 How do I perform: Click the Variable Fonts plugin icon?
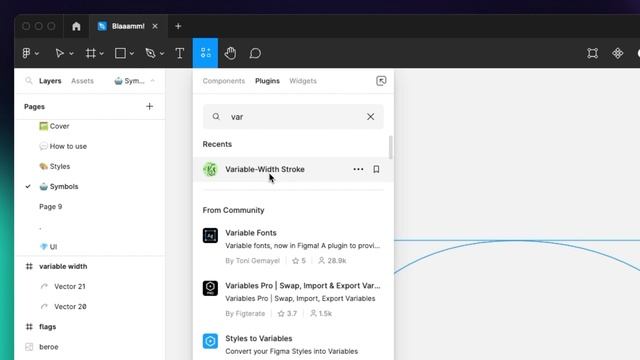[x=210, y=236]
